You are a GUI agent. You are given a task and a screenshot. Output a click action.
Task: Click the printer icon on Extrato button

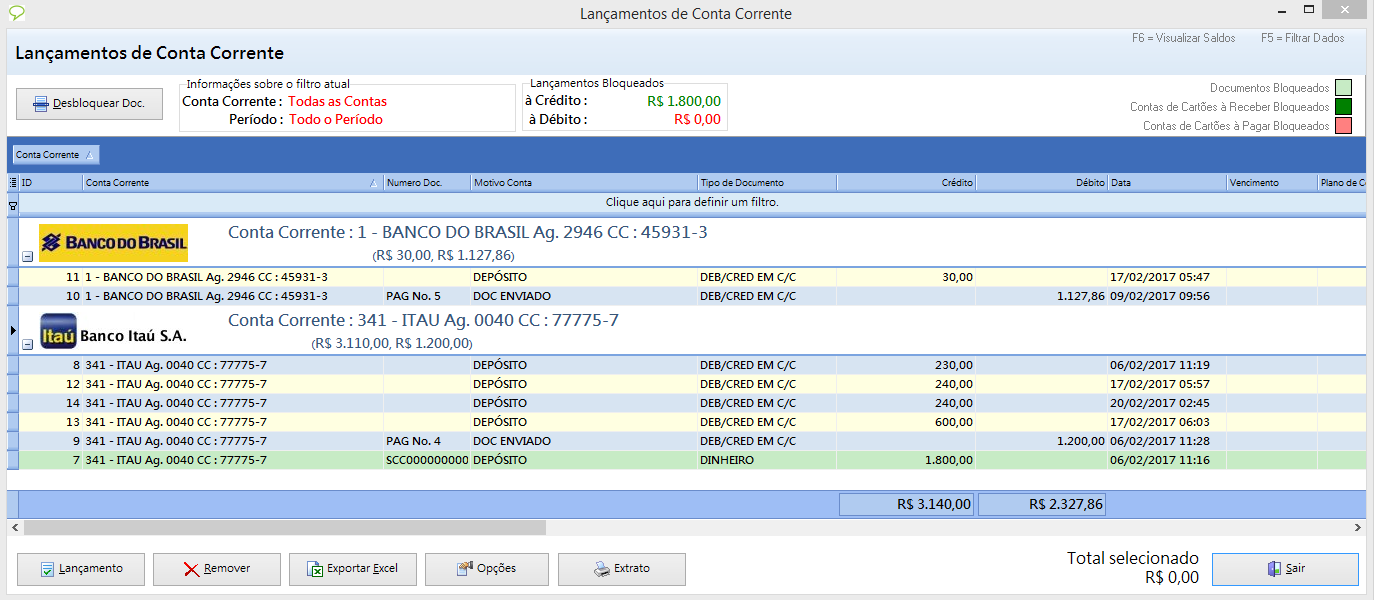click(x=601, y=569)
